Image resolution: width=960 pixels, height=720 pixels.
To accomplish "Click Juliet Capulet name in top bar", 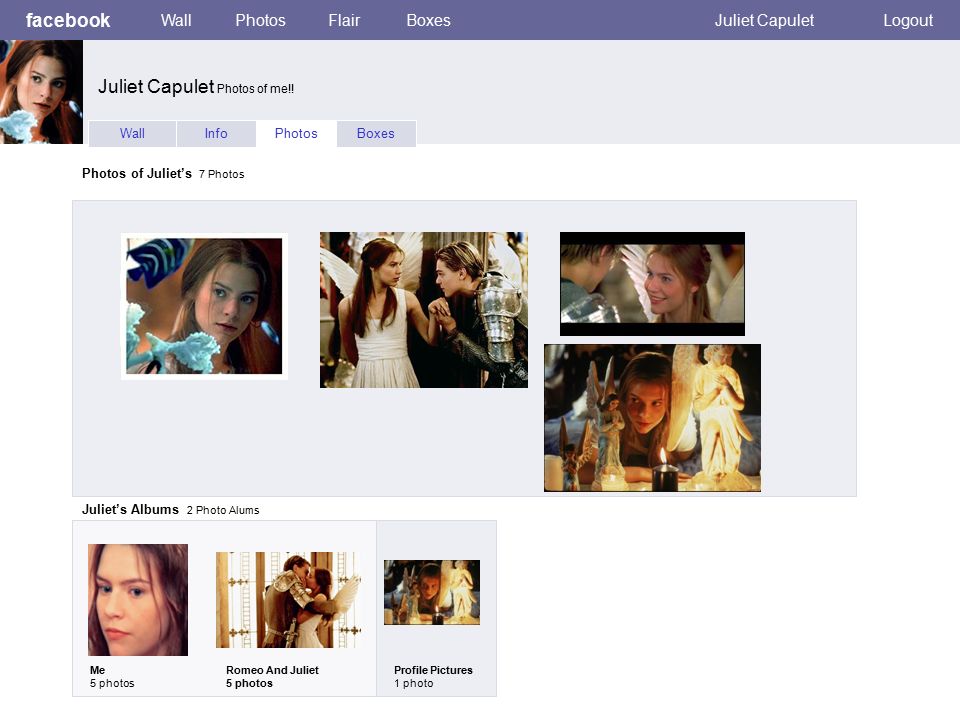I will 764,20.
